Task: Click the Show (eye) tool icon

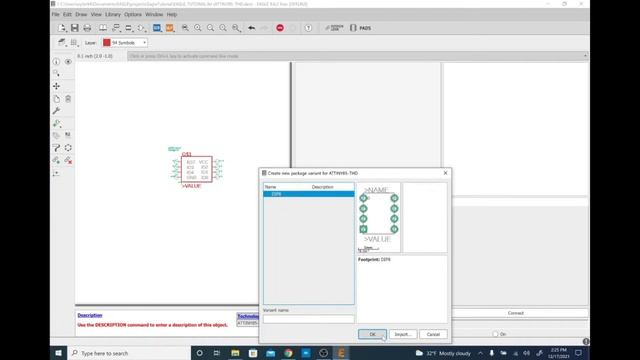Action: click(x=68, y=62)
